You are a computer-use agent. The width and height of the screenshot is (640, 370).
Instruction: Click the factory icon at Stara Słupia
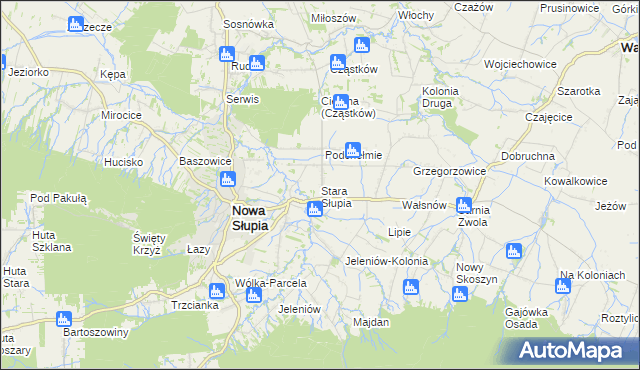pyautogui.click(x=315, y=209)
